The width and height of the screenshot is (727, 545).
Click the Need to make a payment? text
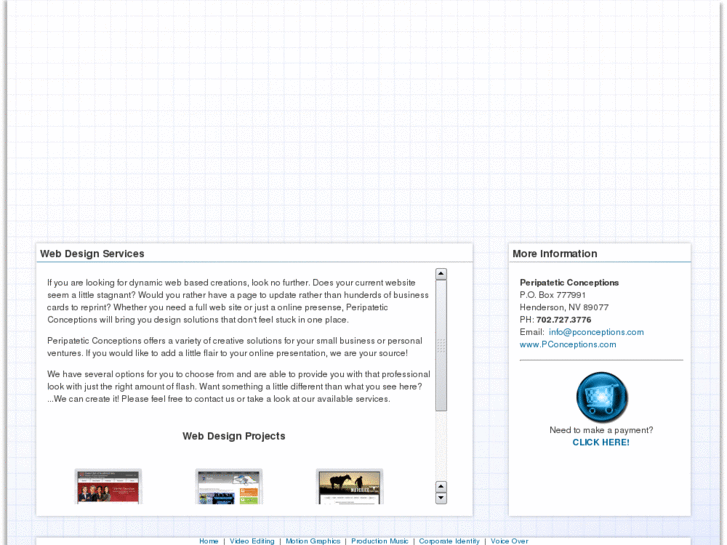click(601, 430)
